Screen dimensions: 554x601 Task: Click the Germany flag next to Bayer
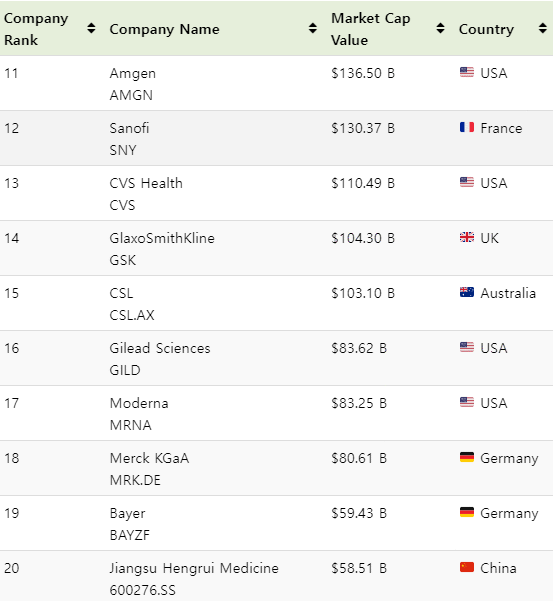[x=467, y=512]
